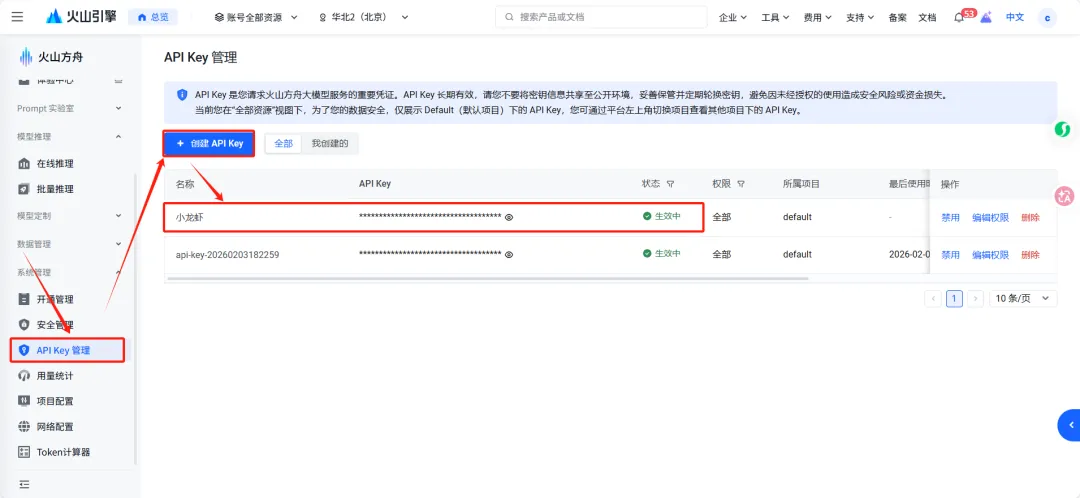Go to 总览 overview button
Image resolution: width=1080 pixels, height=498 pixels.
153,17
